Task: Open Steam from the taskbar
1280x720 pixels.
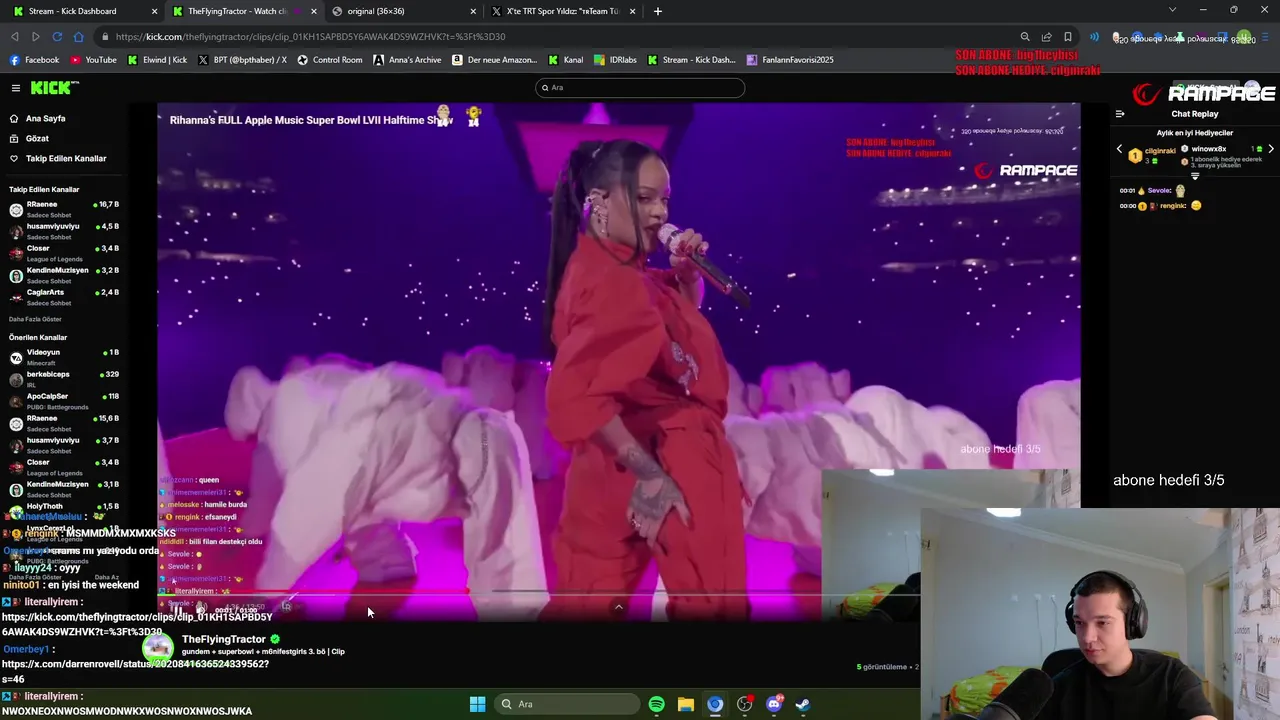Action: point(802,704)
